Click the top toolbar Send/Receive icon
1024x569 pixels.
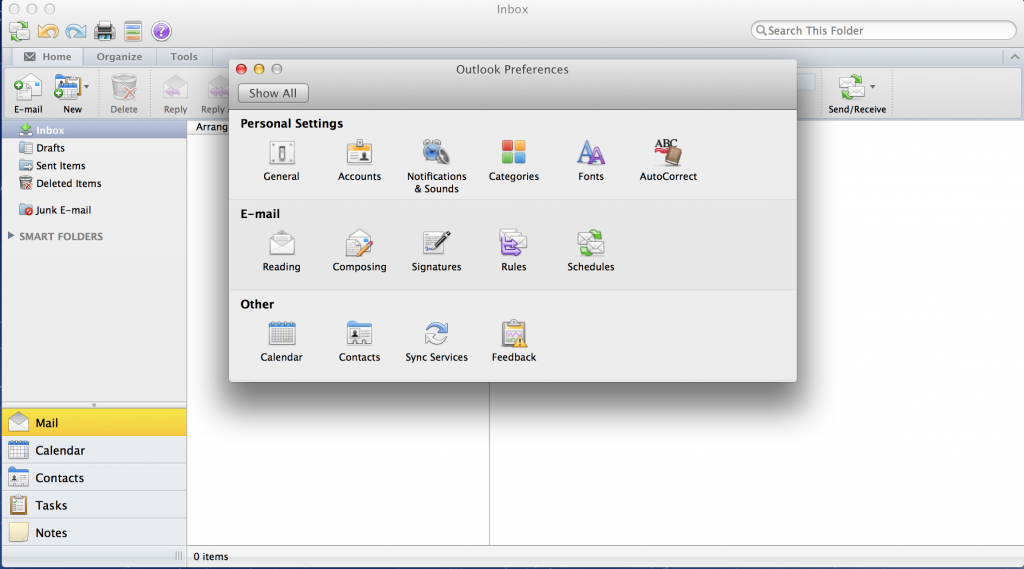[20, 31]
